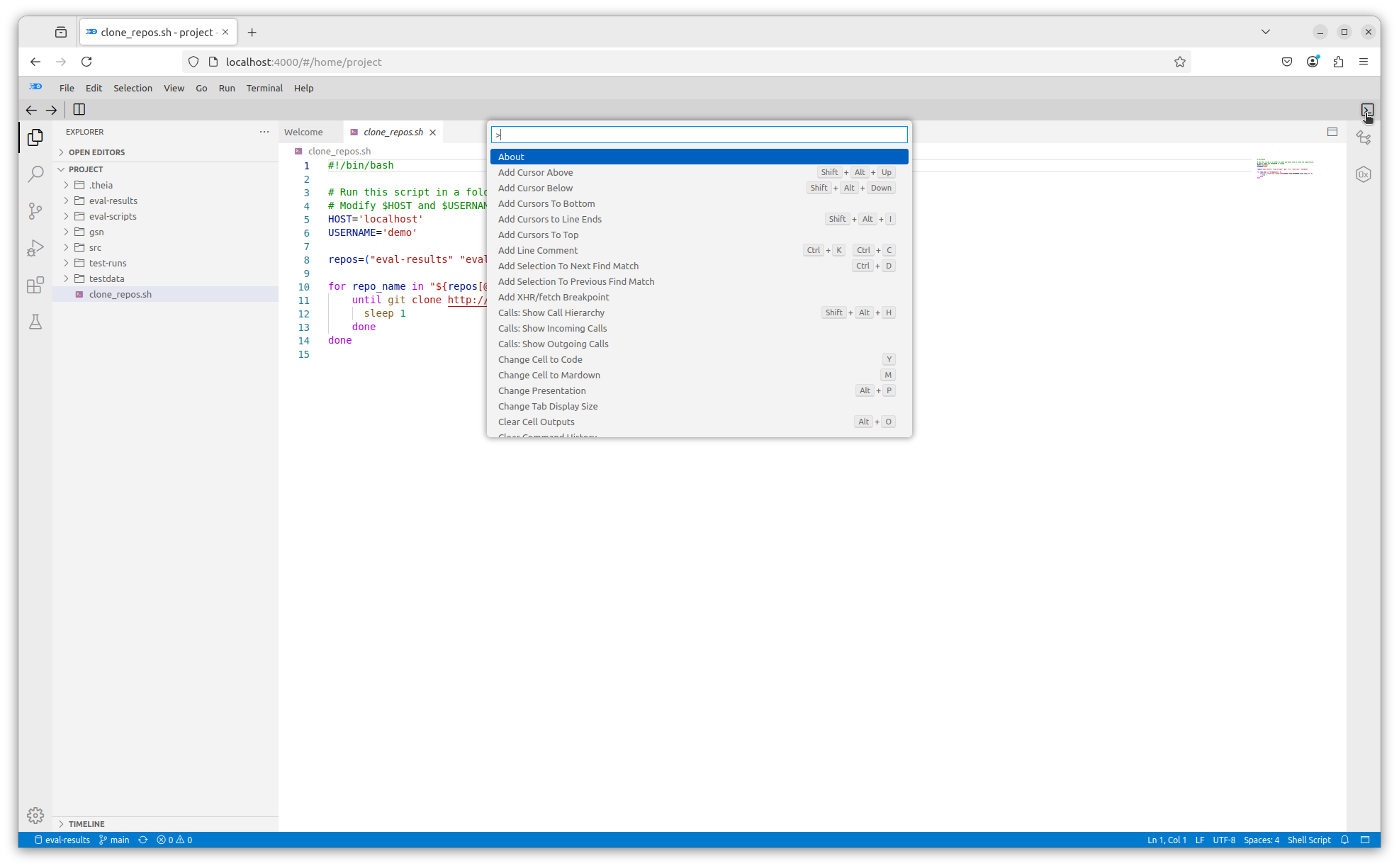Click Spaces: 4 indentation in status bar
Viewport: 1399px width, 868px height.
(1262, 840)
